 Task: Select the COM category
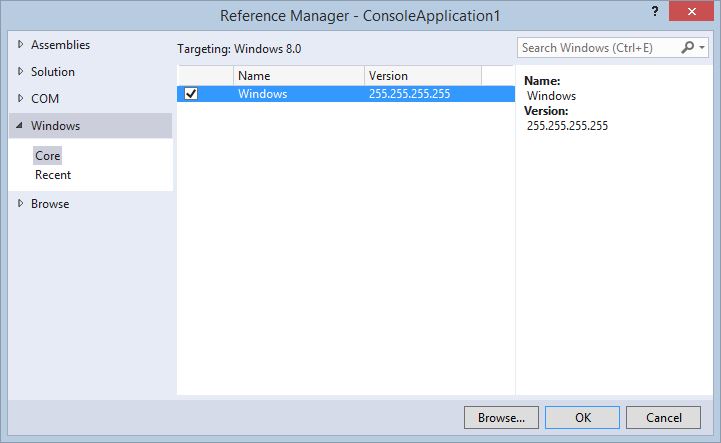45,98
